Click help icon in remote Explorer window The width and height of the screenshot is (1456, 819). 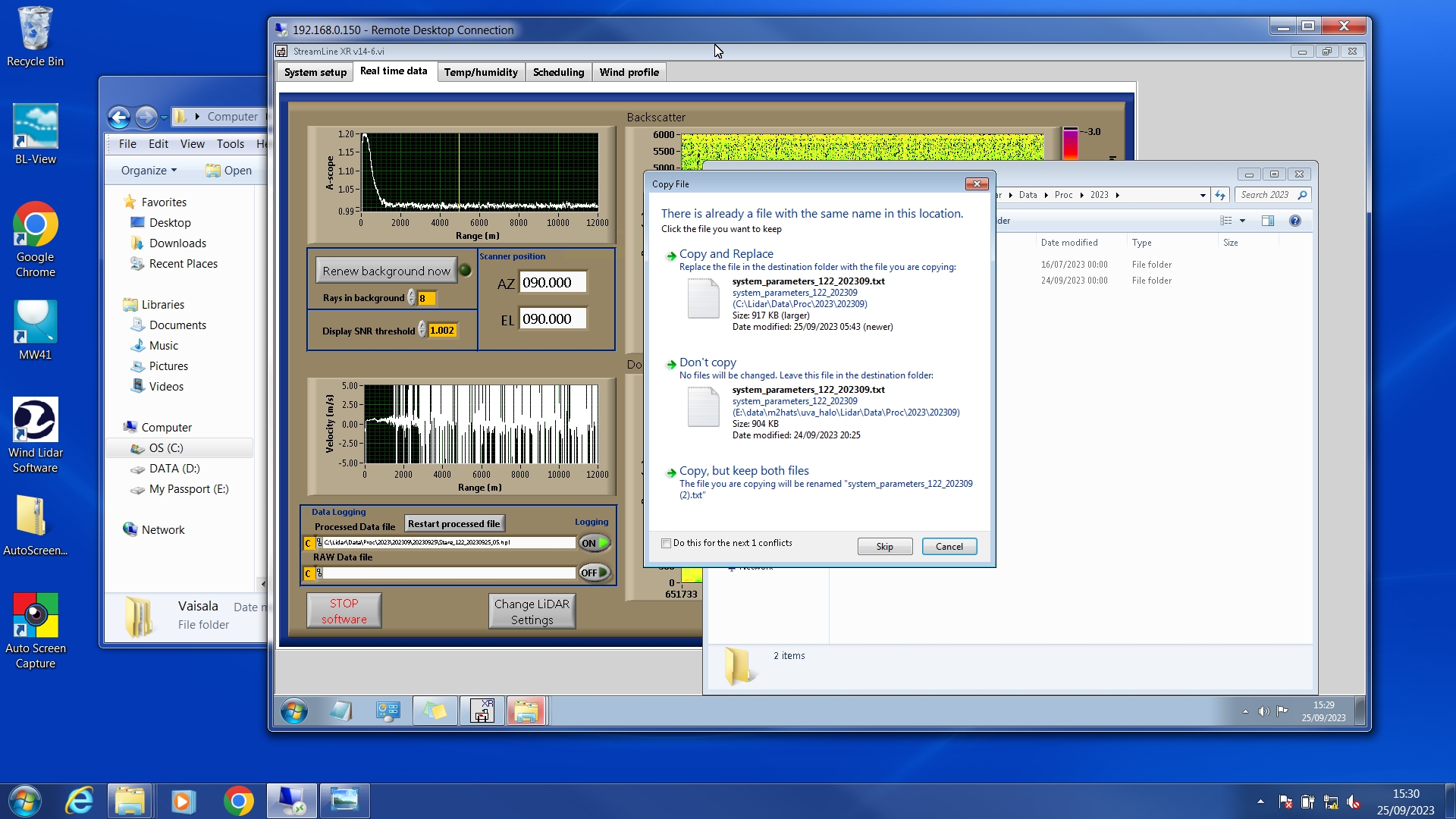click(1295, 221)
